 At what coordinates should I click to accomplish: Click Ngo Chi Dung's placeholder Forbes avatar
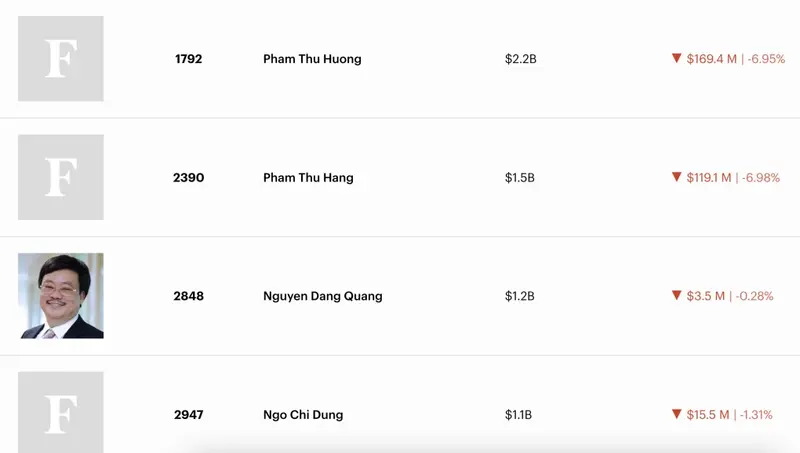tap(61, 412)
